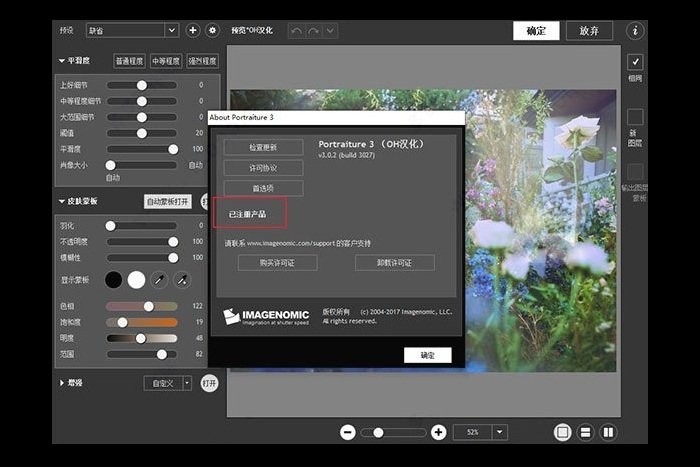Expand the 增强 section
The image size is (700, 467).
62,383
